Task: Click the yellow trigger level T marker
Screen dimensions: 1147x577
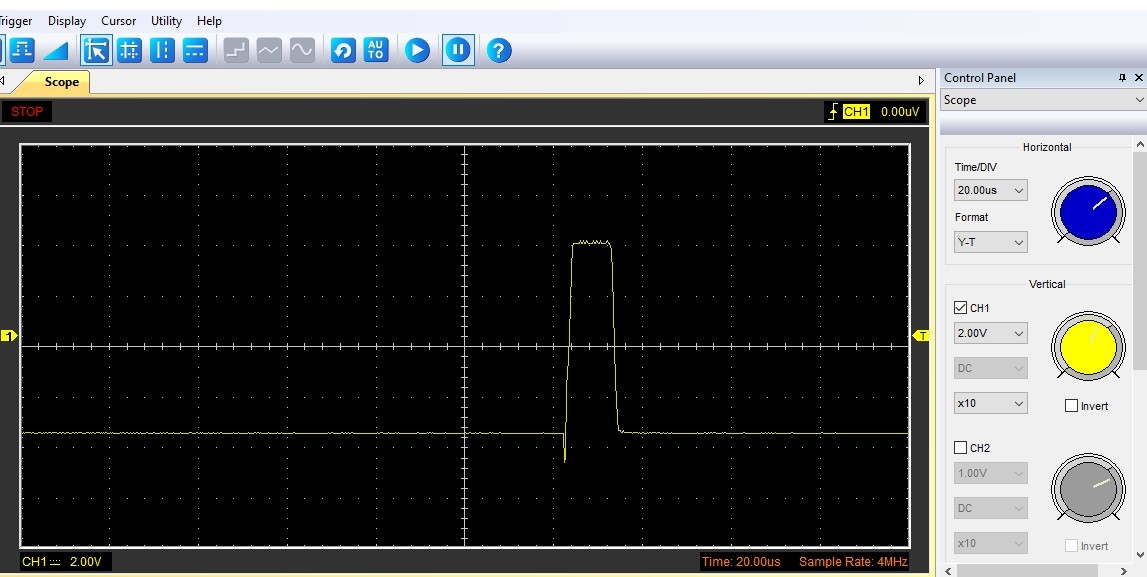Action: (921, 336)
